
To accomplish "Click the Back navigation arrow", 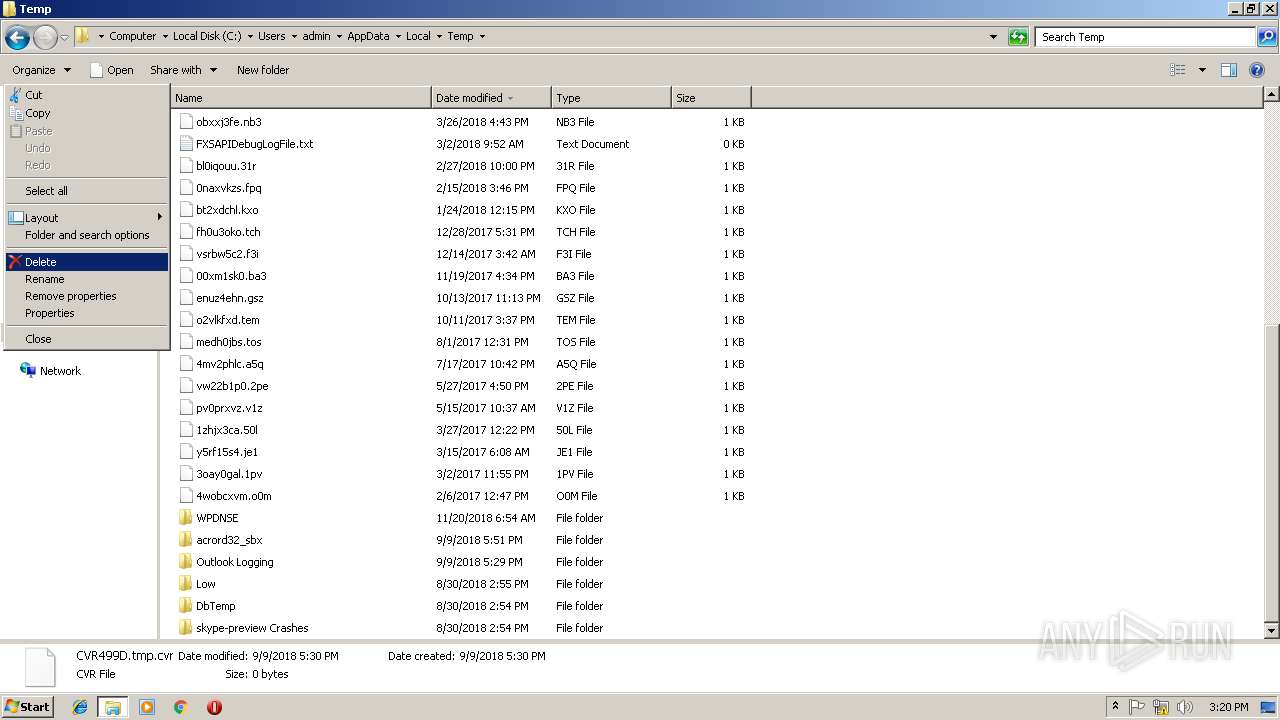I will [17, 38].
